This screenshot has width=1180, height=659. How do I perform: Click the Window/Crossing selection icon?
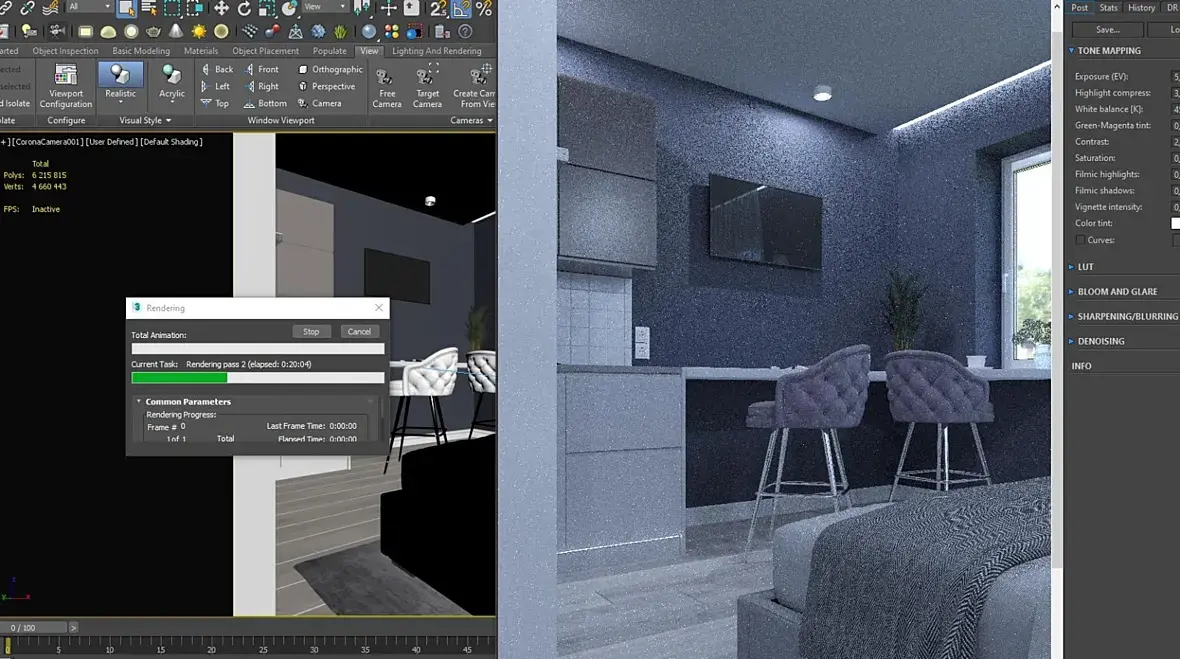click(x=195, y=8)
